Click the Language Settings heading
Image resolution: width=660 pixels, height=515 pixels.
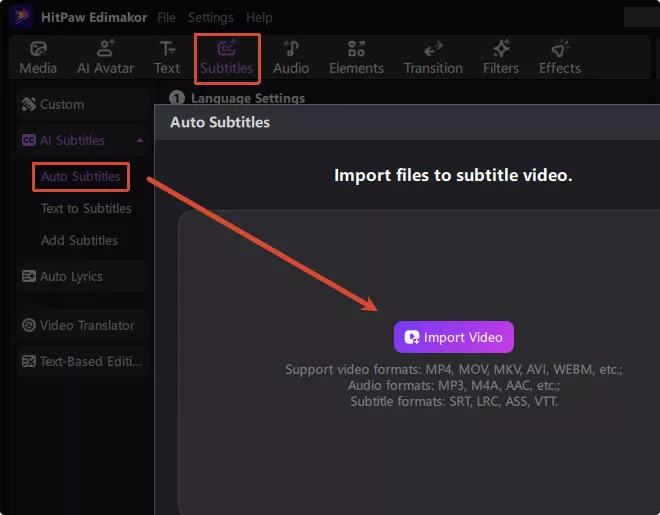[x=248, y=98]
